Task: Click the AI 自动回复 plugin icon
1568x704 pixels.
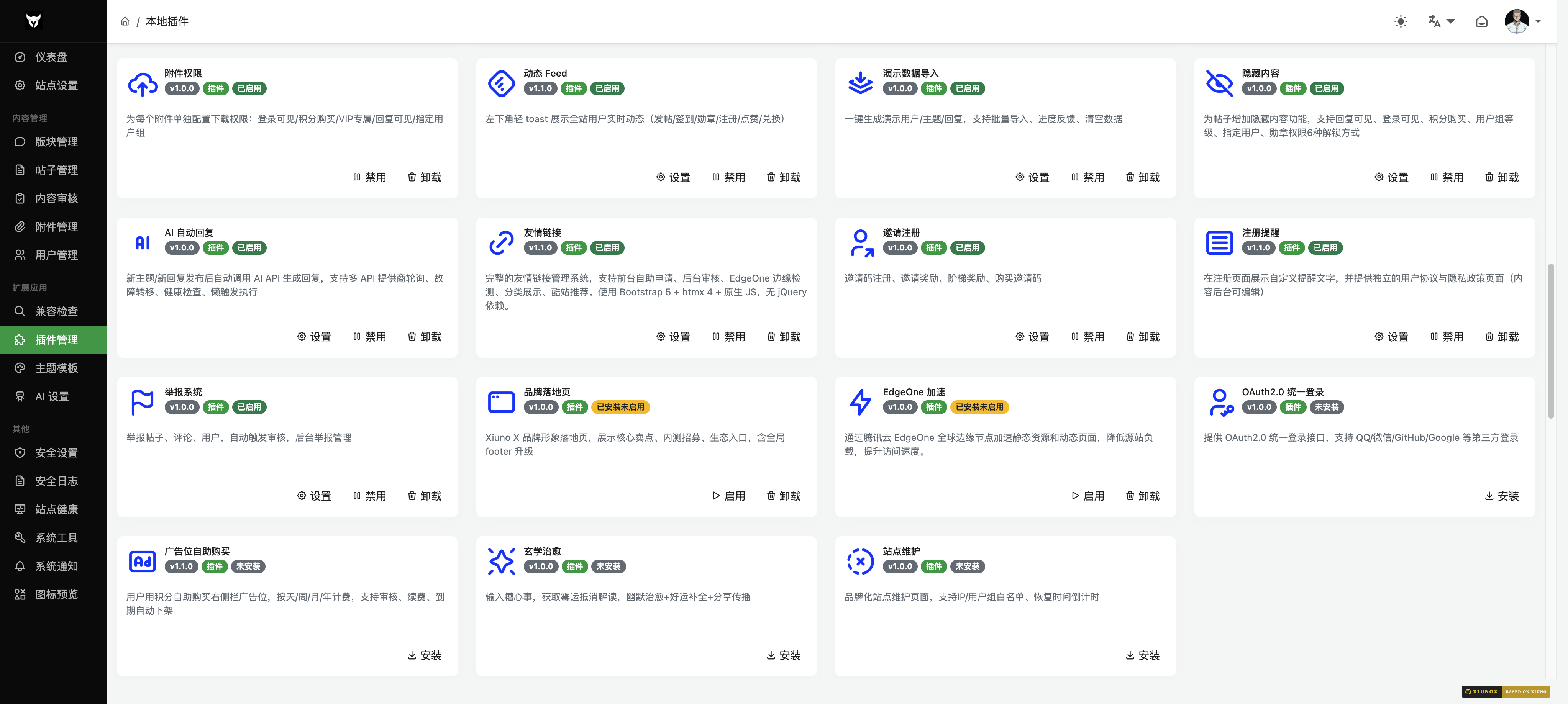Action: 143,243
